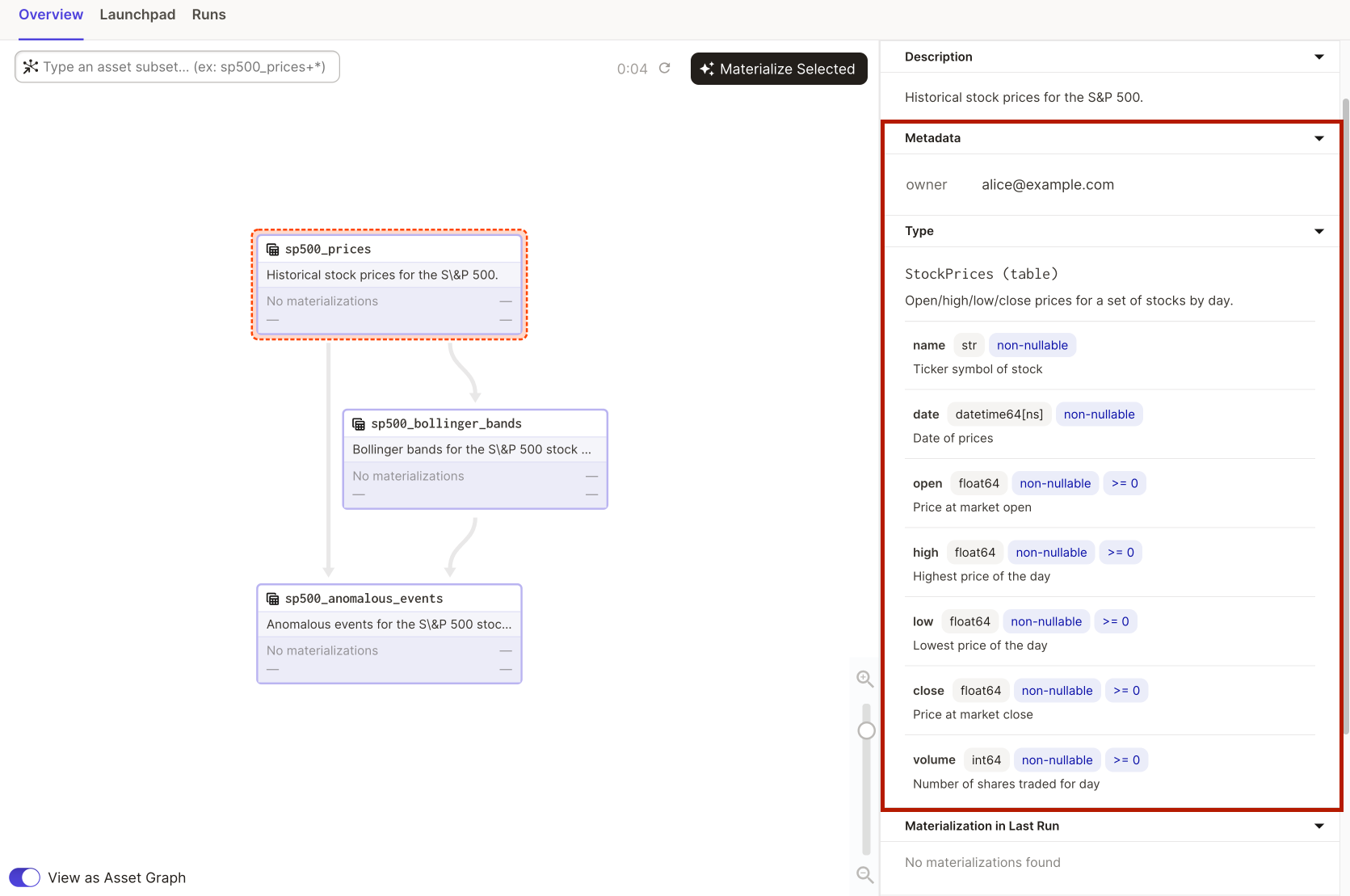
Task: Click the zoom out magnifier icon
Action: coord(865,874)
